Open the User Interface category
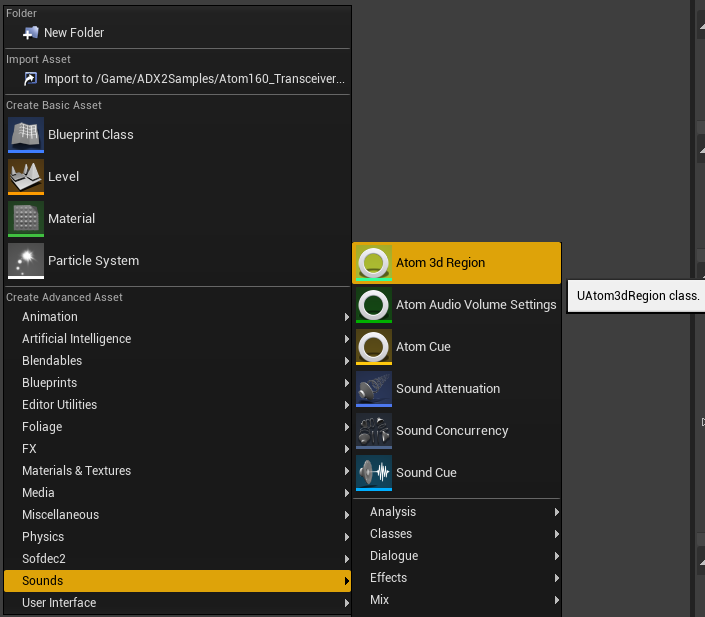The image size is (705, 617). [x=177, y=603]
